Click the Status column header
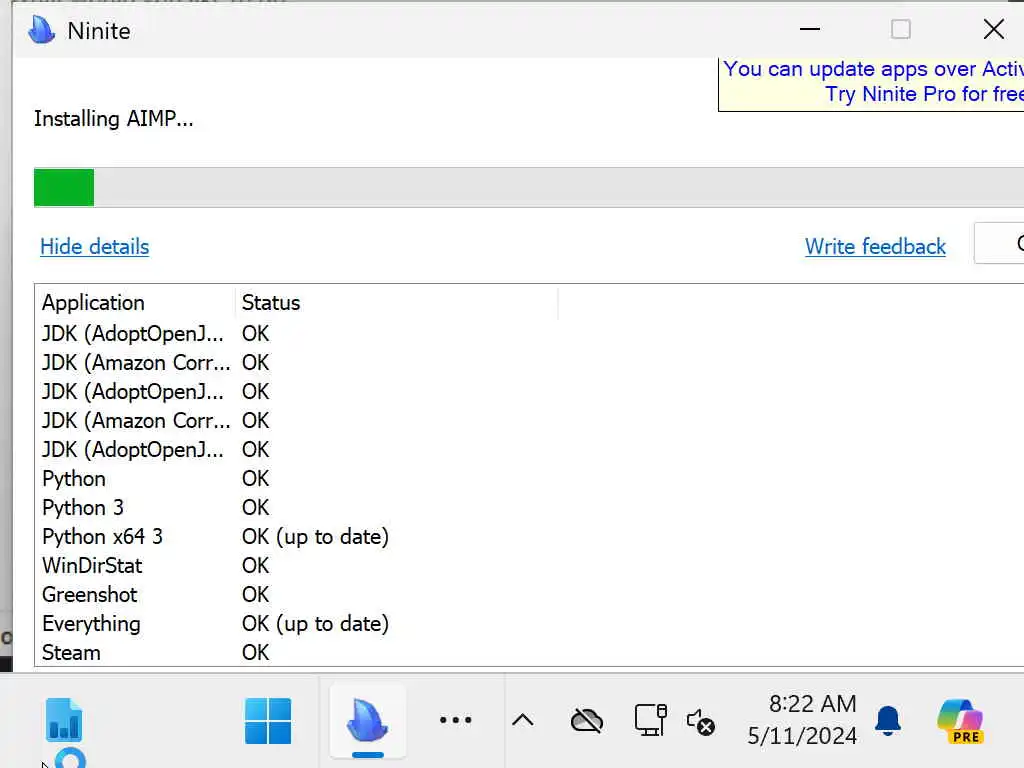 tap(396, 303)
